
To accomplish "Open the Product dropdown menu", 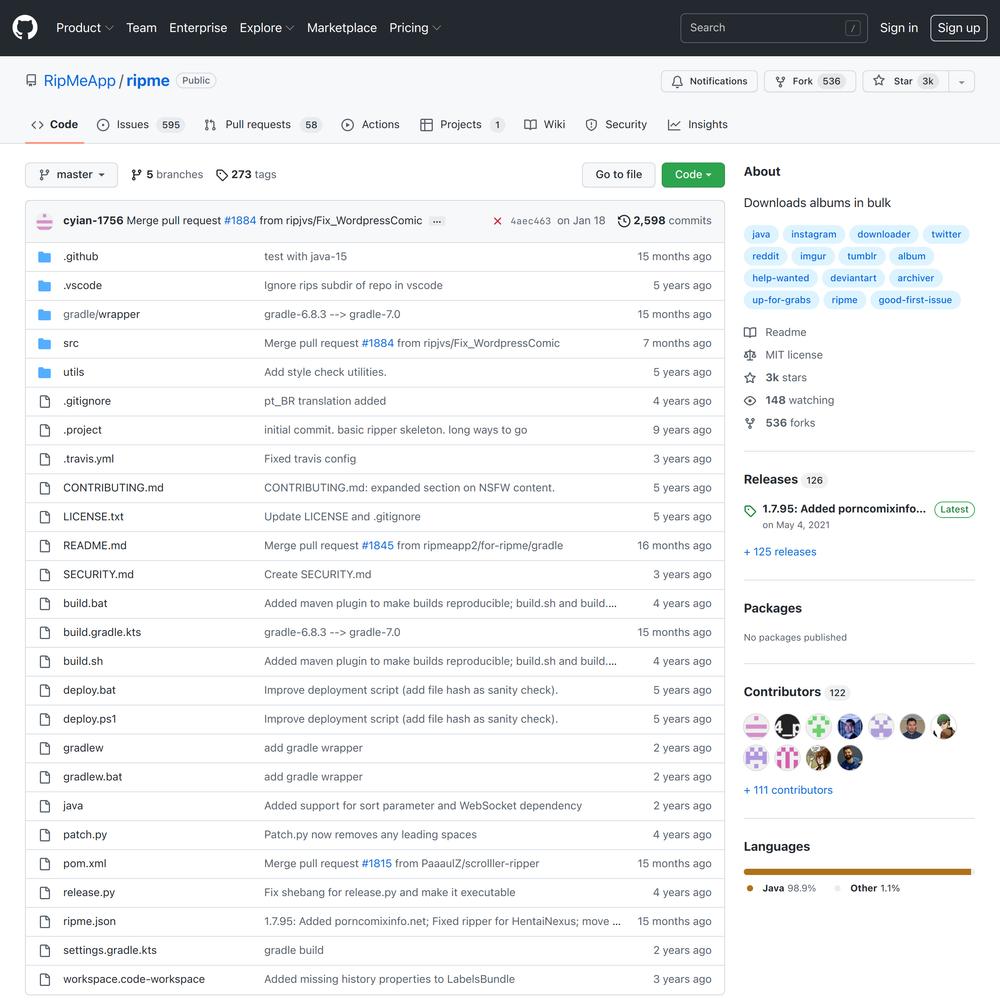I will pyautogui.click(x=84, y=27).
